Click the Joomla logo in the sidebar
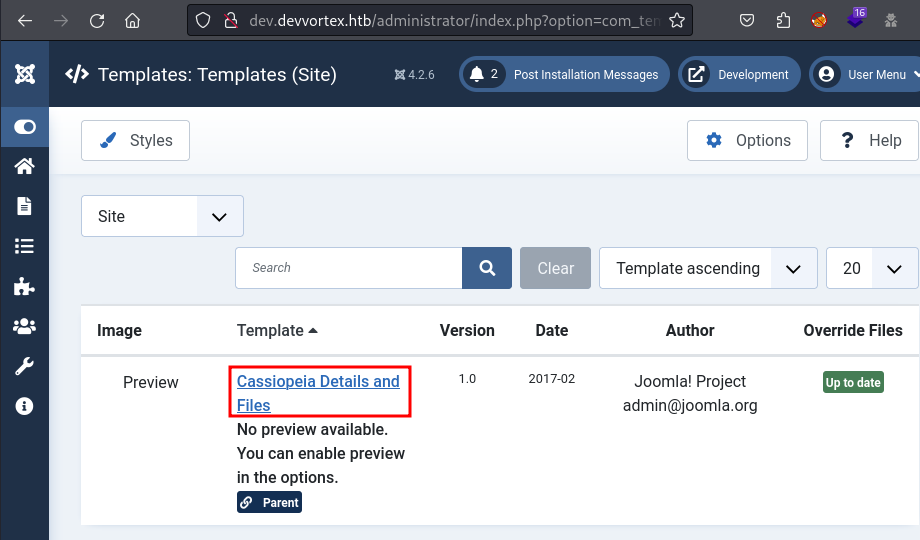The height and width of the screenshot is (540, 920). (25, 74)
